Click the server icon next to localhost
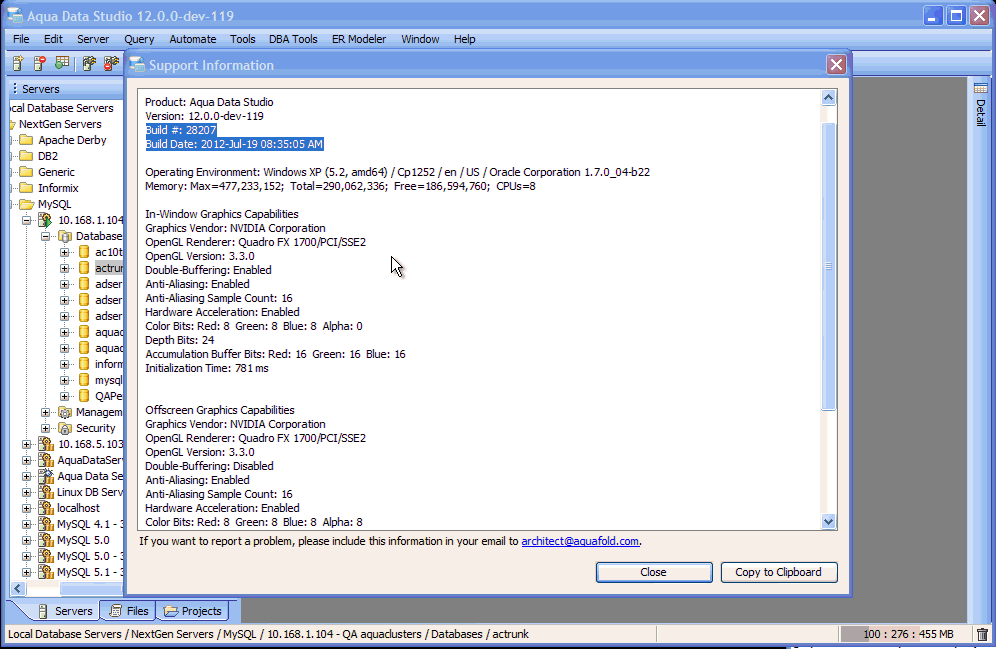996x649 pixels. [46, 508]
